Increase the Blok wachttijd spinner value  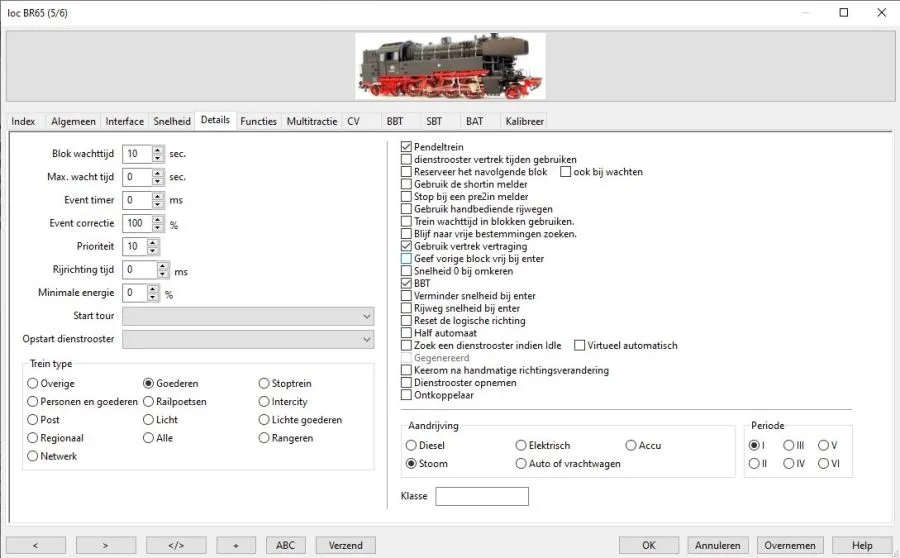tap(158, 150)
